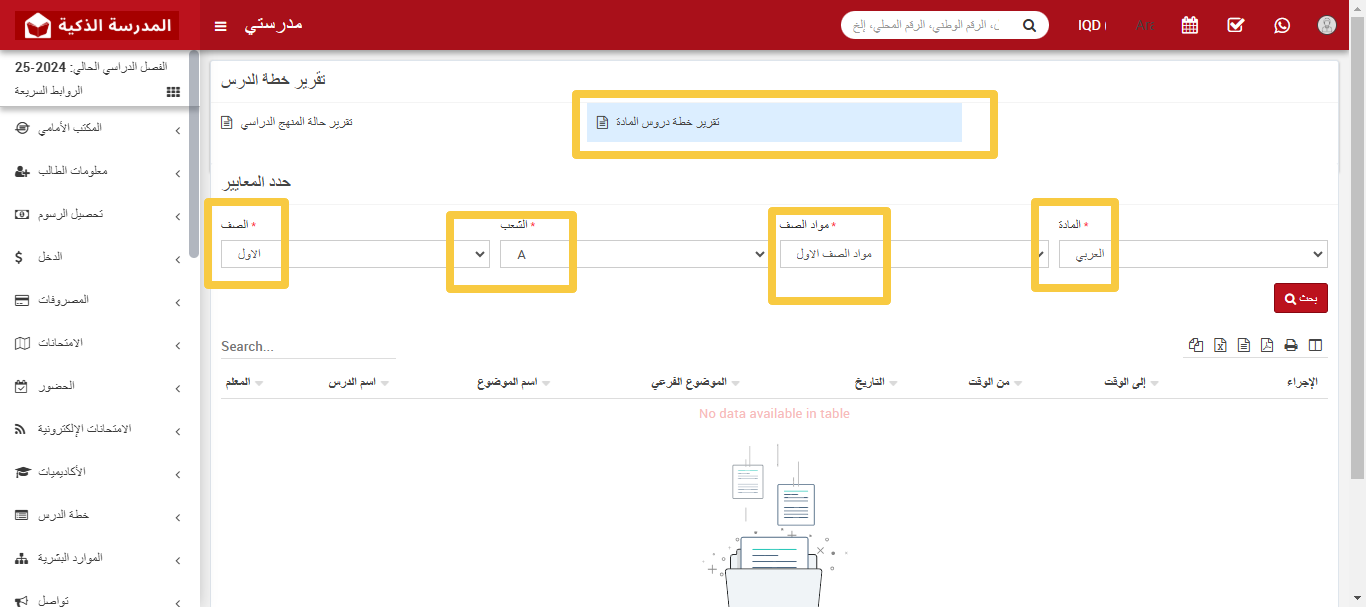Export the report as PDF
Screen dimensions: 1366x607
[1267, 344]
